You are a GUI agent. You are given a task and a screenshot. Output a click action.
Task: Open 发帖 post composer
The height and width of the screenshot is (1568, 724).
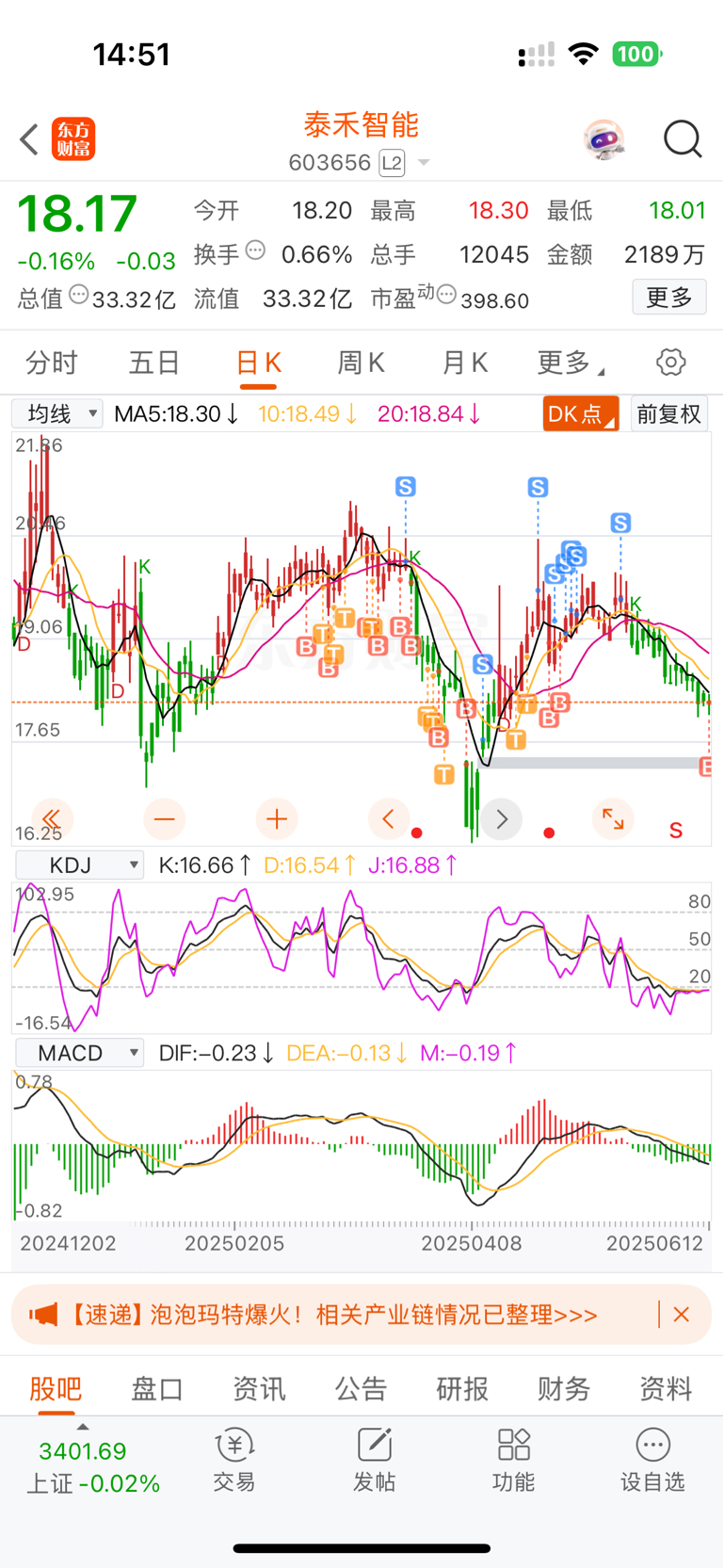tap(374, 1460)
